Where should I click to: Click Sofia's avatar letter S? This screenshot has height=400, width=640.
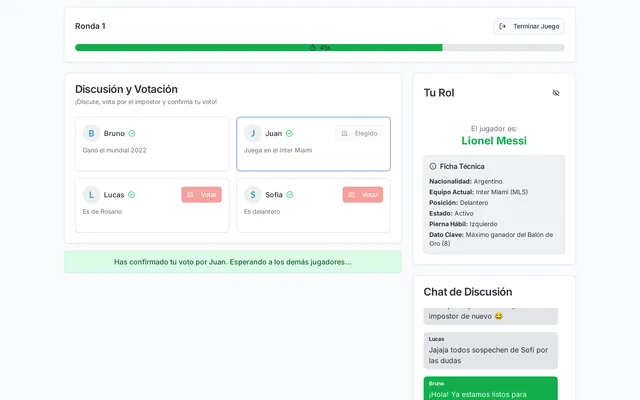click(x=253, y=195)
